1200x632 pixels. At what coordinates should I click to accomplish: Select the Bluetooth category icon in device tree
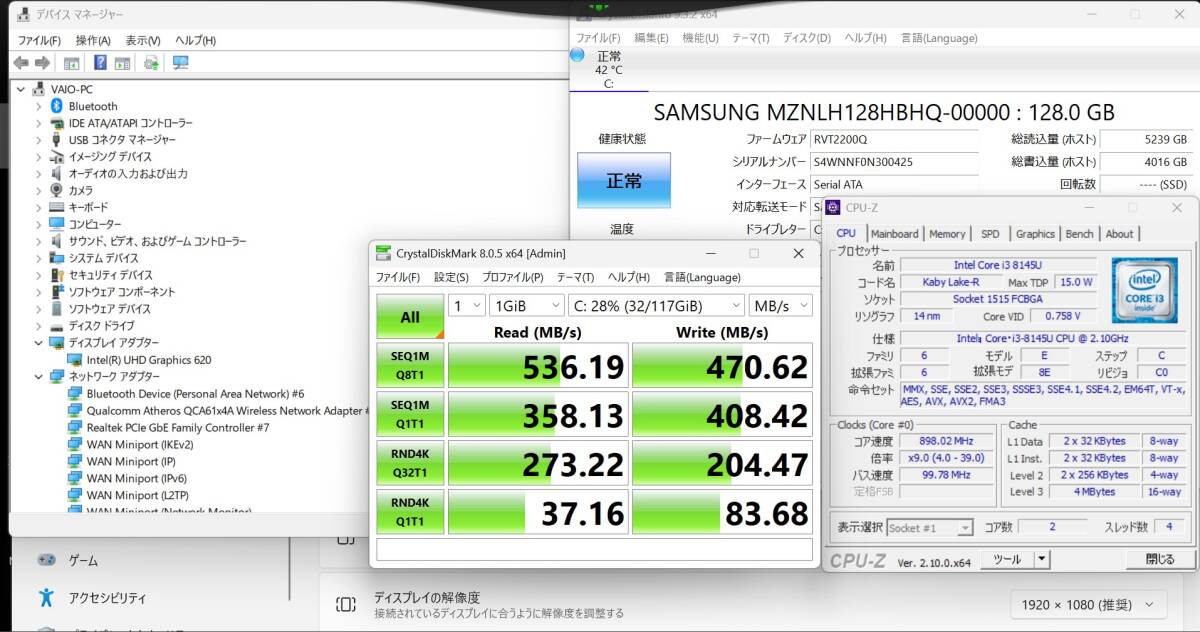pos(57,106)
